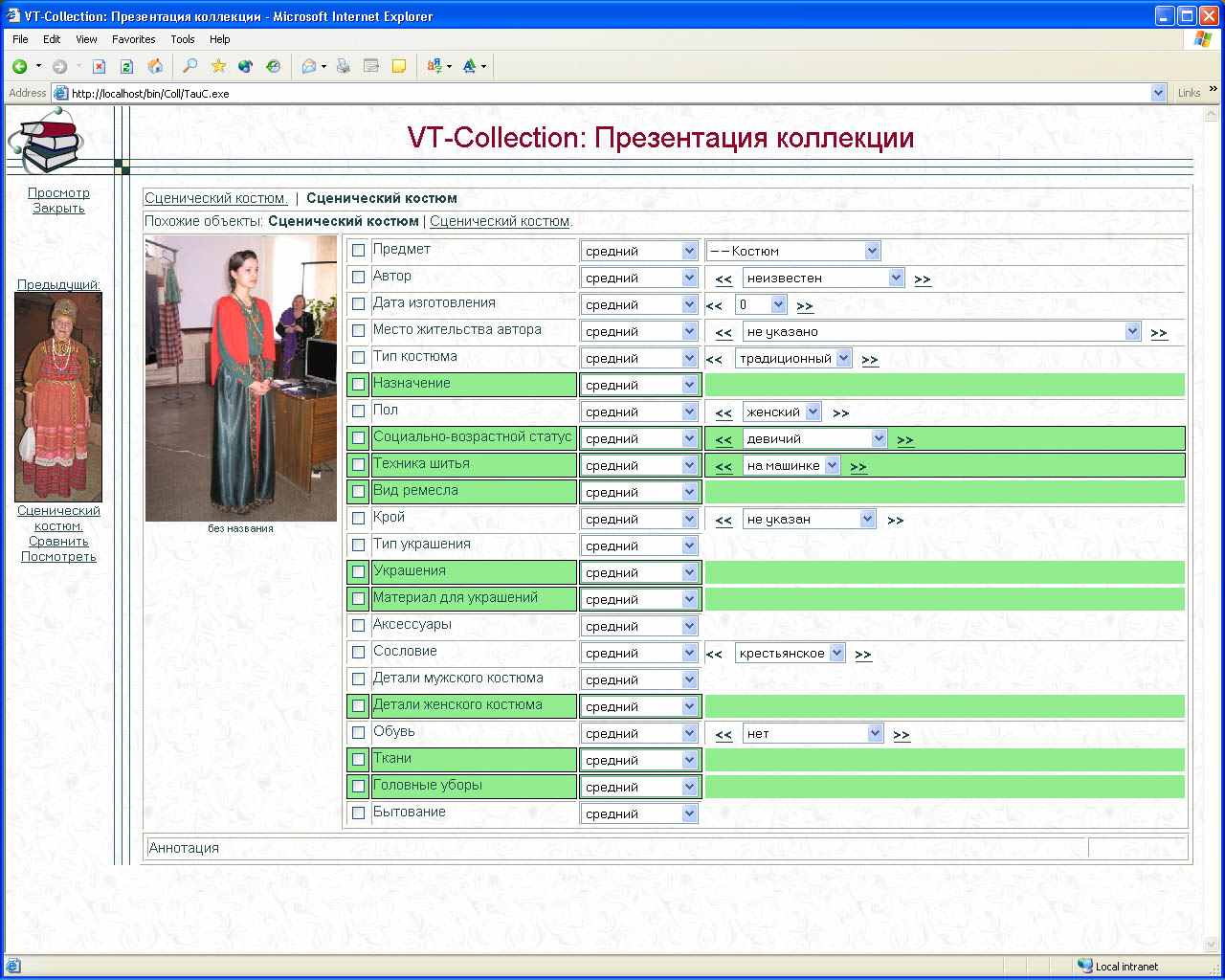The height and width of the screenshot is (980, 1225).
Task: Click the '>>' link in the Сословие row
Action: tap(863, 655)
